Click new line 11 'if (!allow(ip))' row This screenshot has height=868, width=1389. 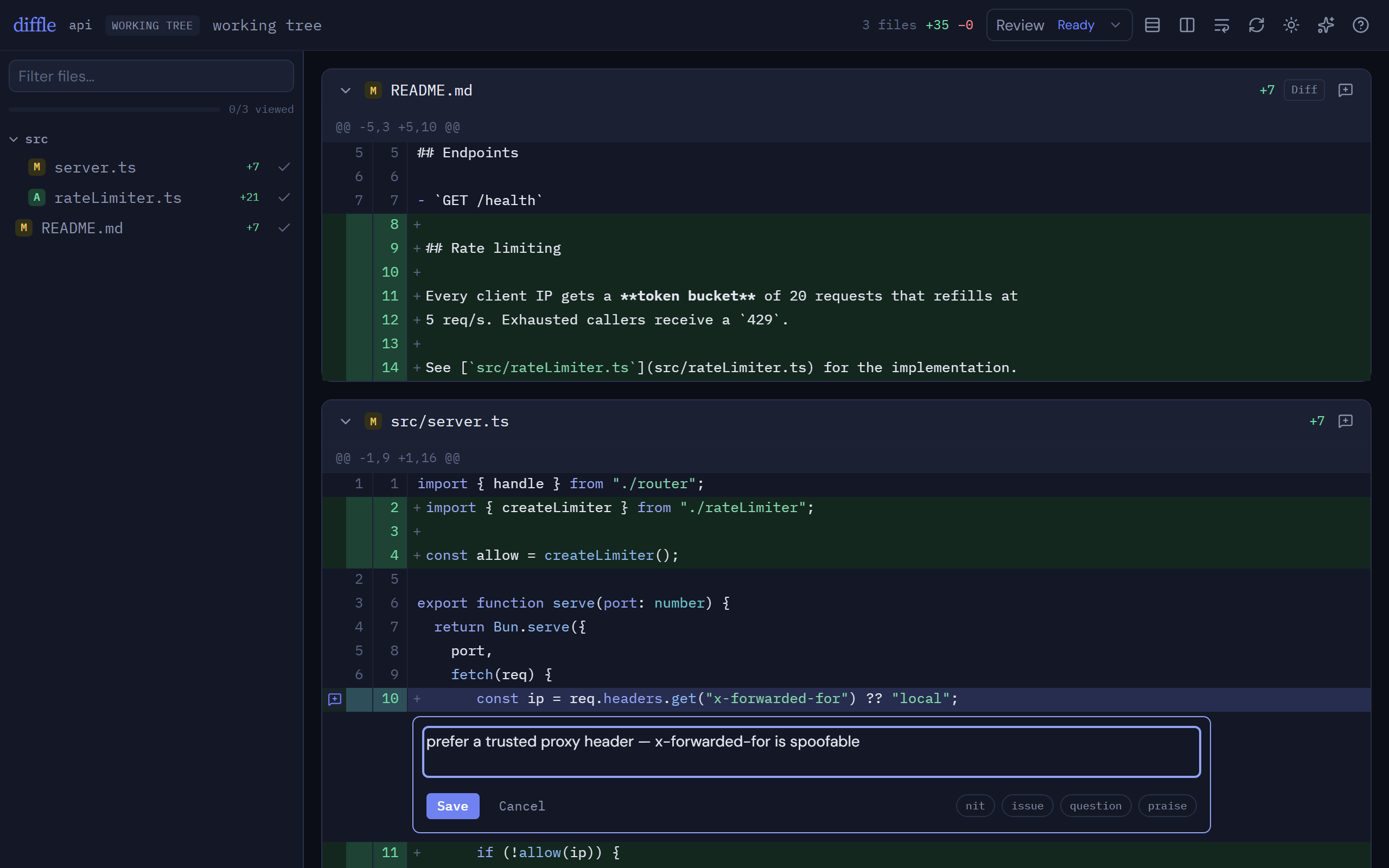pos(846,853)
